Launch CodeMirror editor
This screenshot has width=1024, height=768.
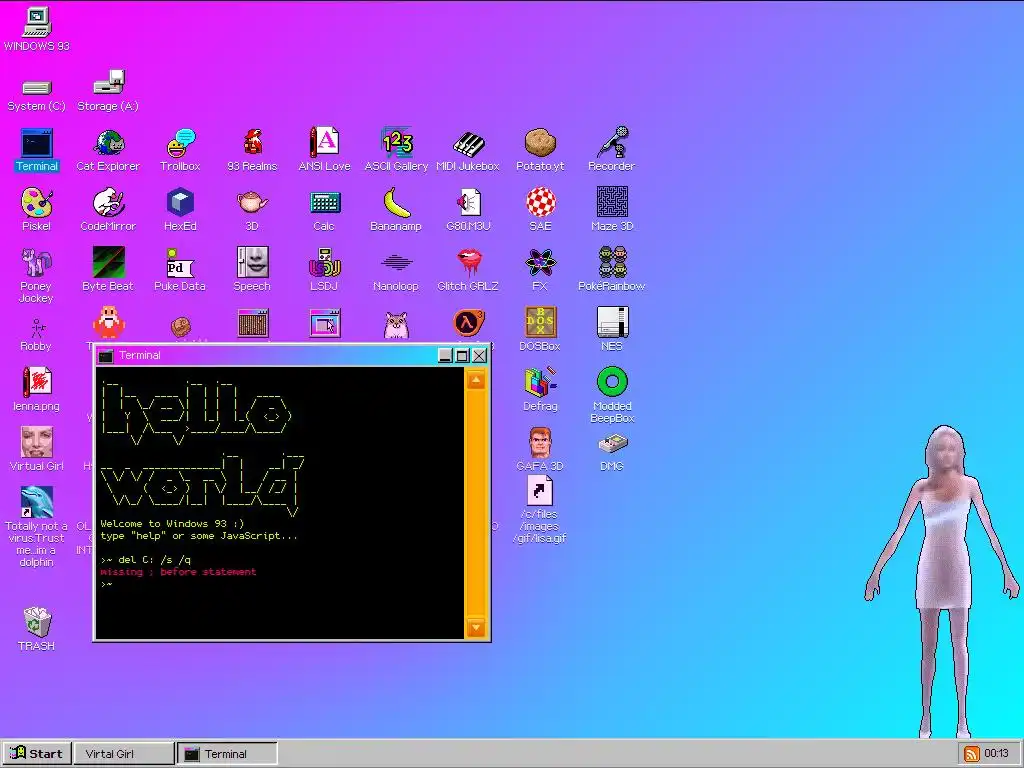coord(108,210)
